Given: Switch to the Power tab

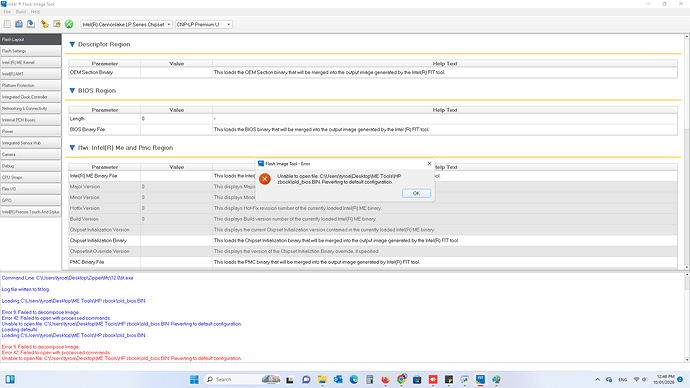Looking at the screenshot, I should (x=30, y=131).
